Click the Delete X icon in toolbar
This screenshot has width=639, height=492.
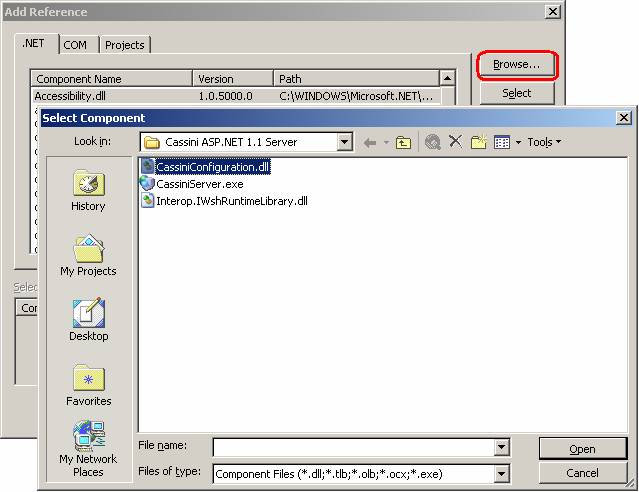click(x=455, y=142)
